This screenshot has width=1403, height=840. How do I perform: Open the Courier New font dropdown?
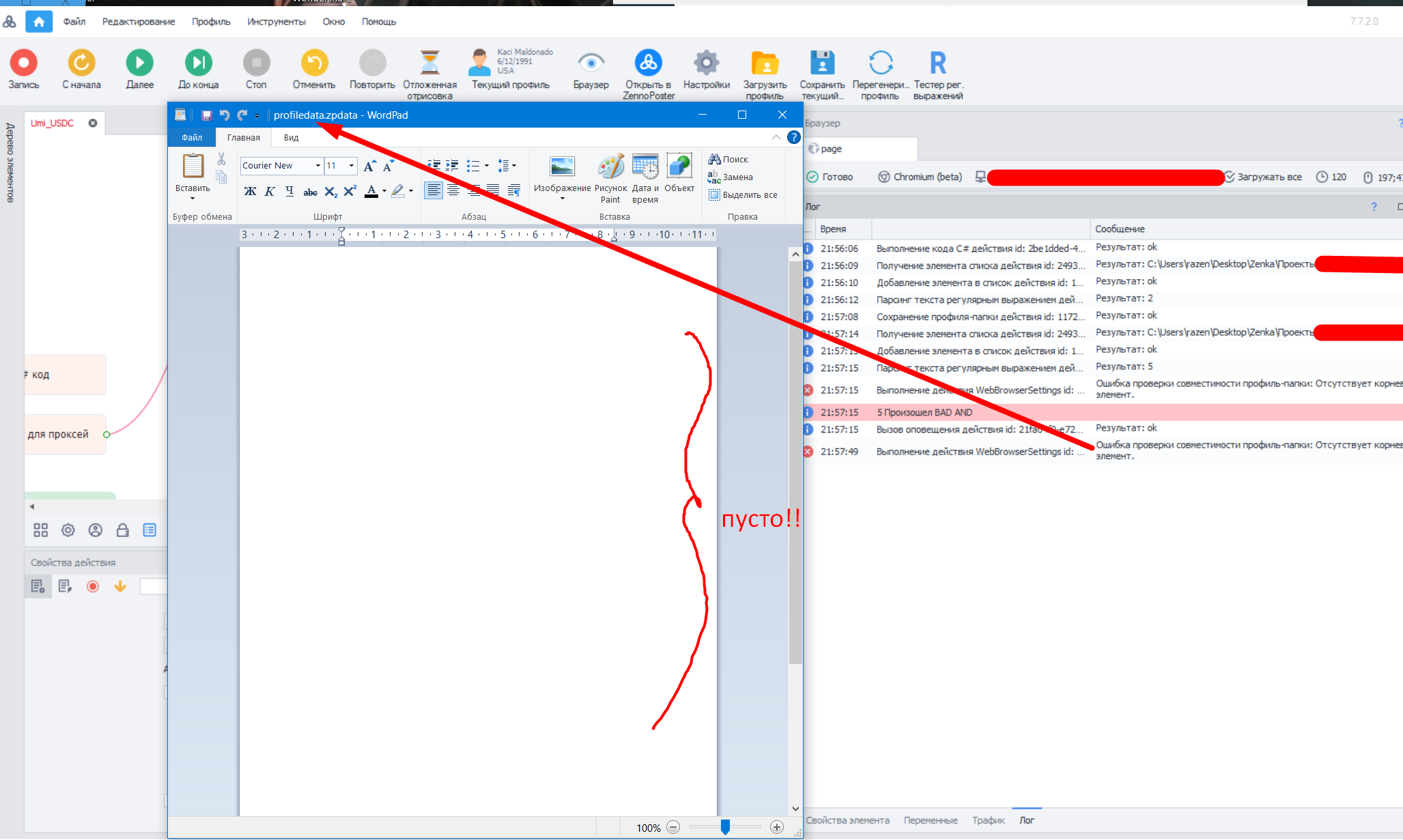point(317,166)
